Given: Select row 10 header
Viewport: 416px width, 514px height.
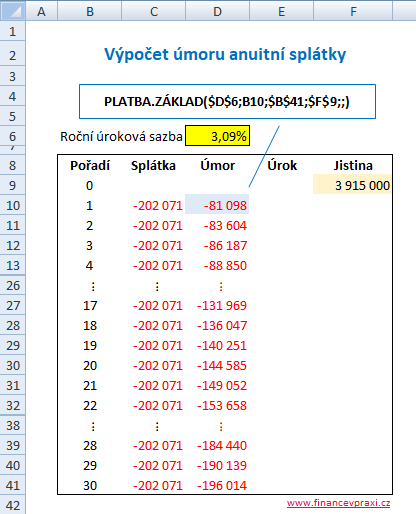Looking at the screenshot, I should (x=13, y=205).
